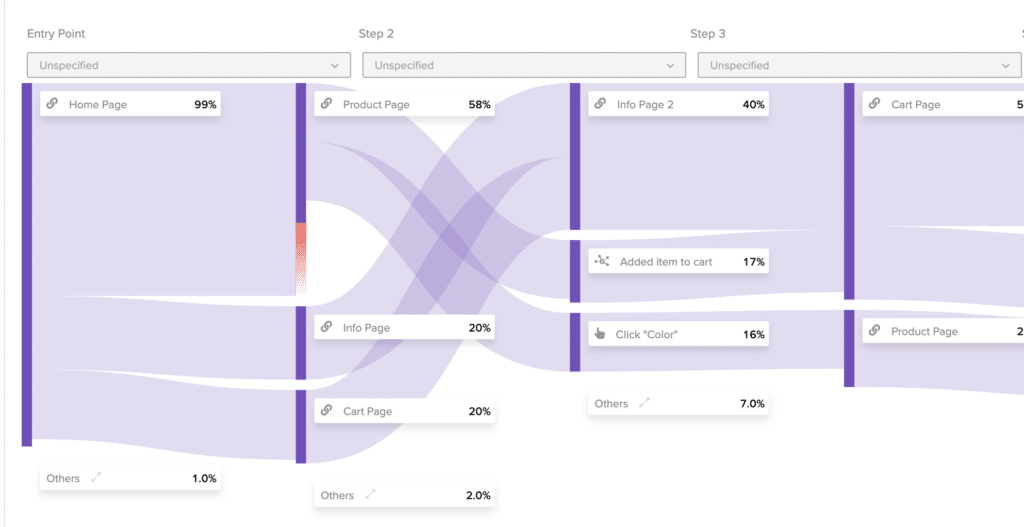Click the pointer hand icon on Click "Color"
1024x527 pixels.
pos(600,334)
